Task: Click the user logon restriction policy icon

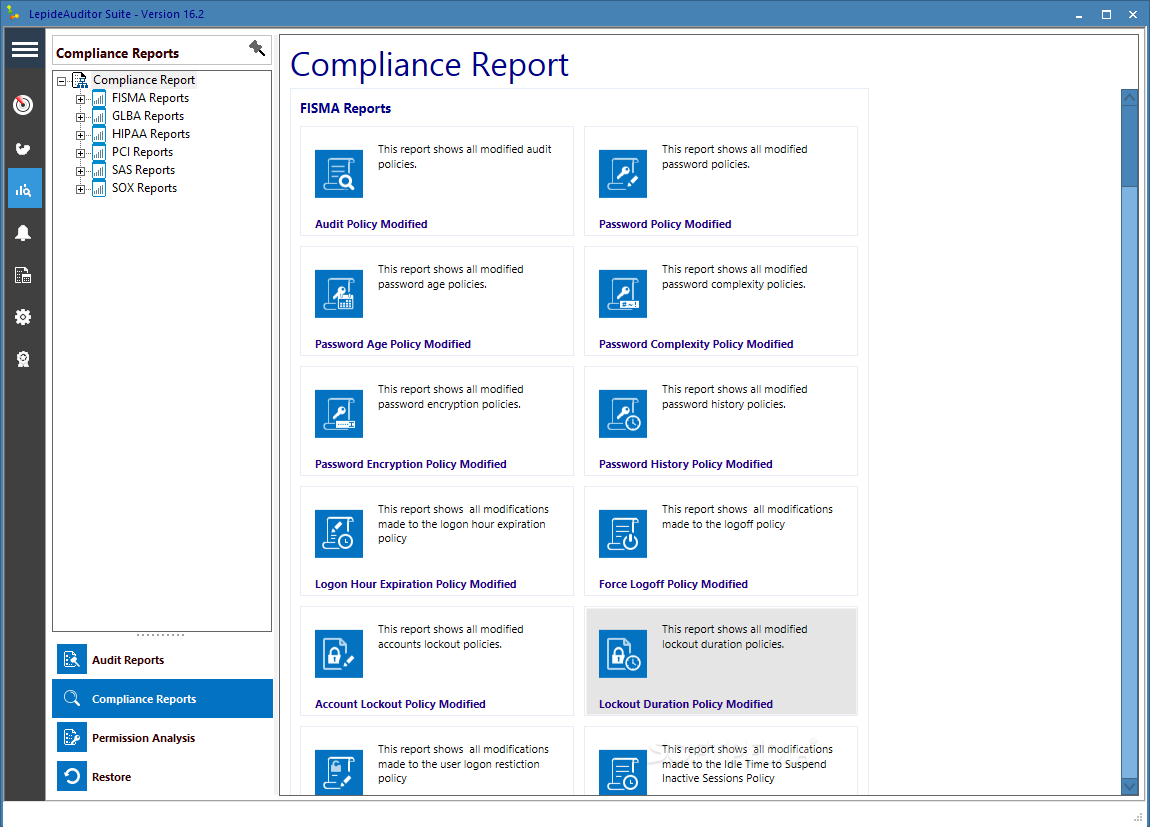Action: click(339, 772)
